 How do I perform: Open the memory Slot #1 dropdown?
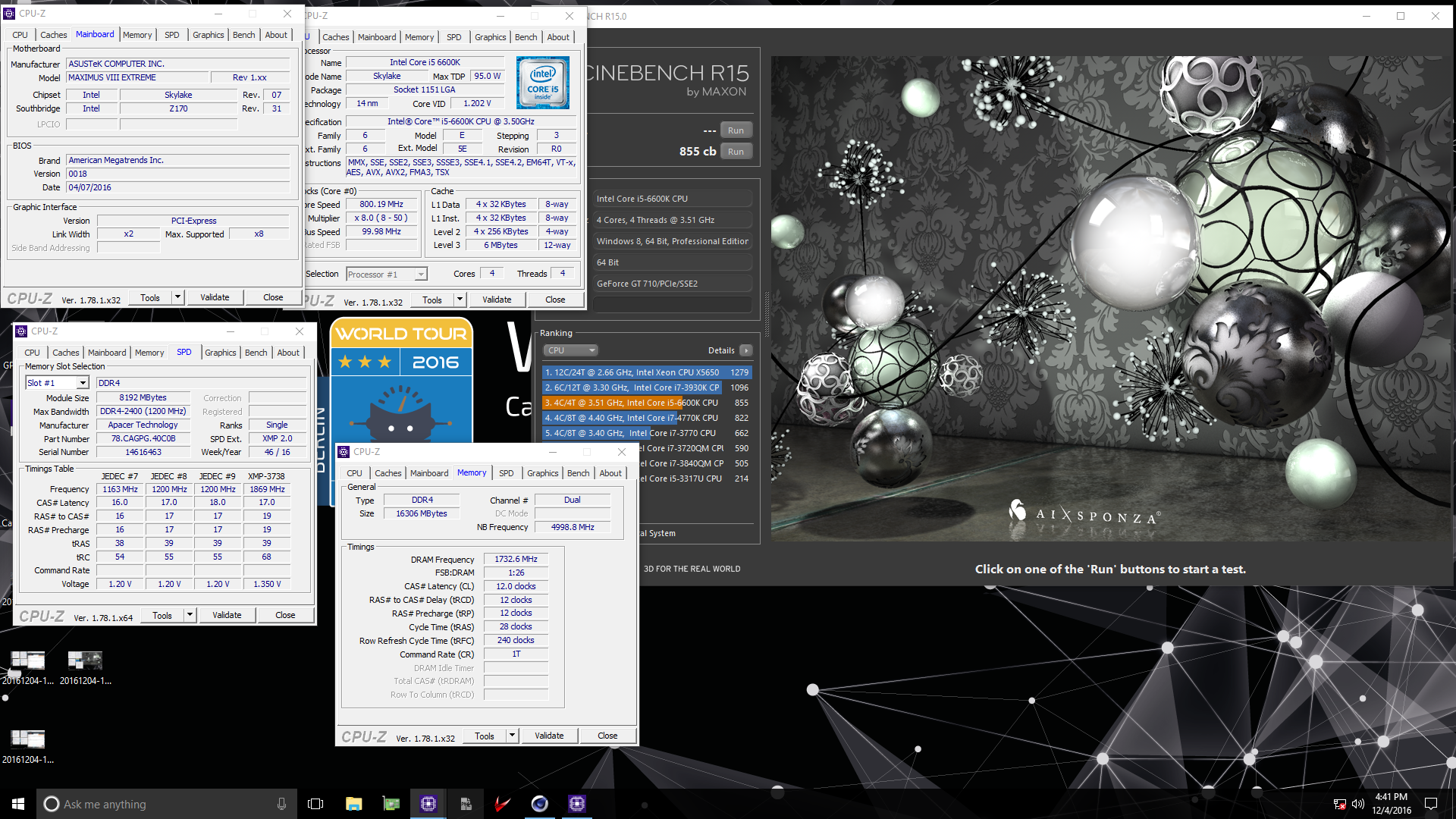[83, 383]
